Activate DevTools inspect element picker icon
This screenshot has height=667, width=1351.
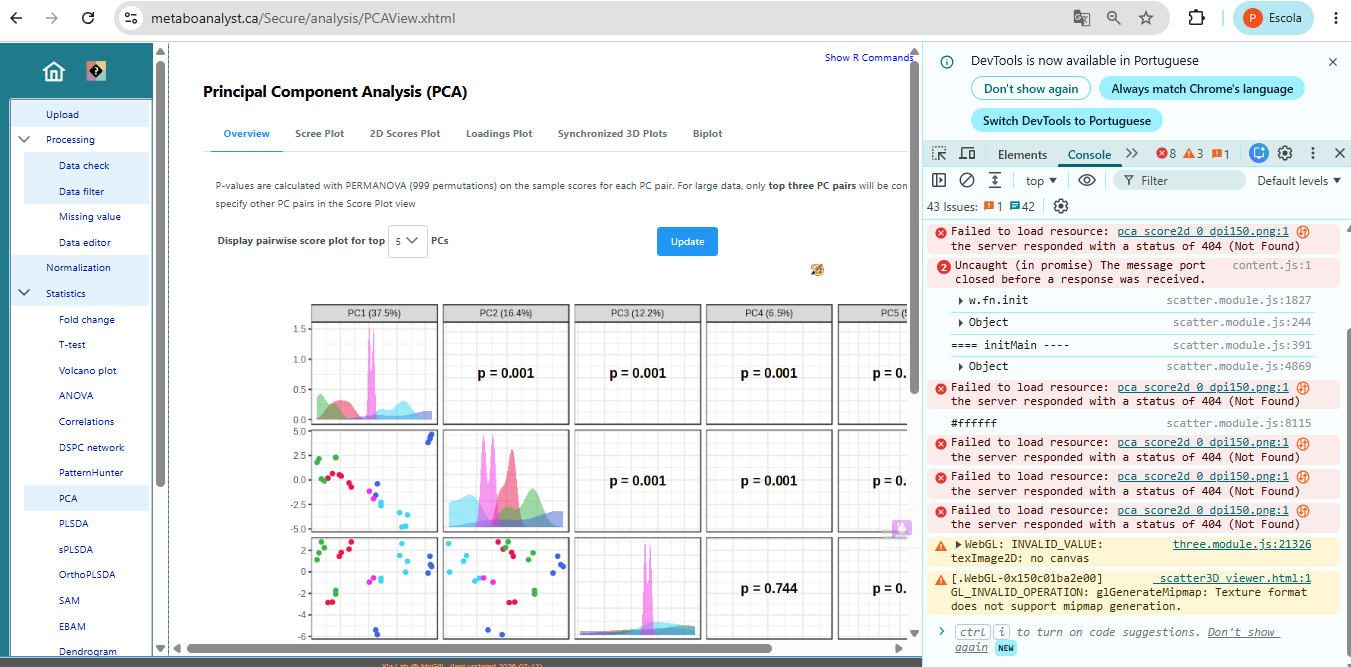click(939, 153)
